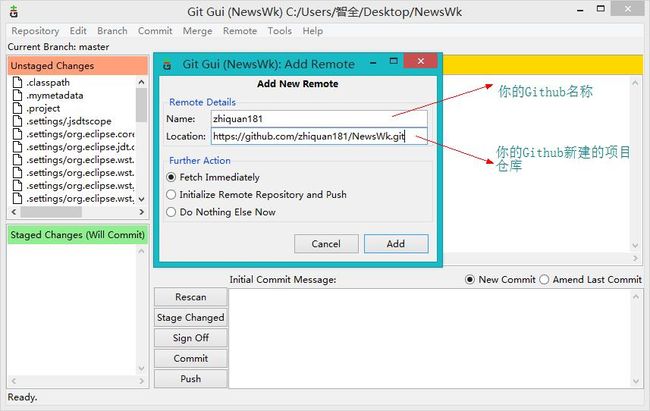Open the Remote menu

click(240, 31)
